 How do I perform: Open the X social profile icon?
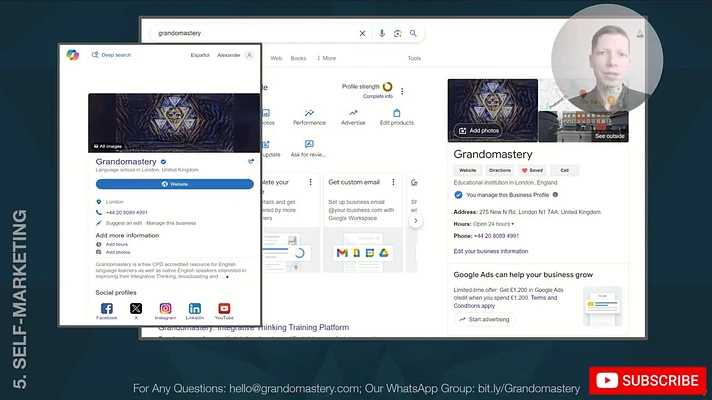tap(136, 309)
